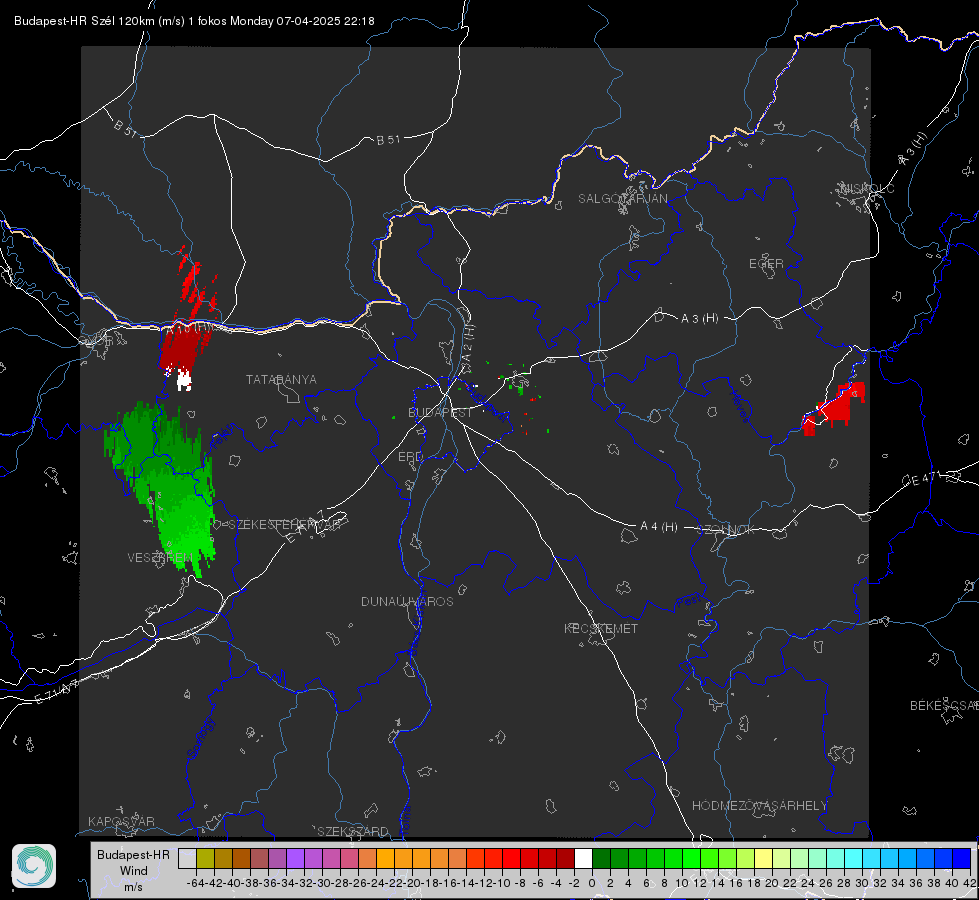The image size is (979, 900).
Task: Click the ÉRD town label
Action: (410, 457)
